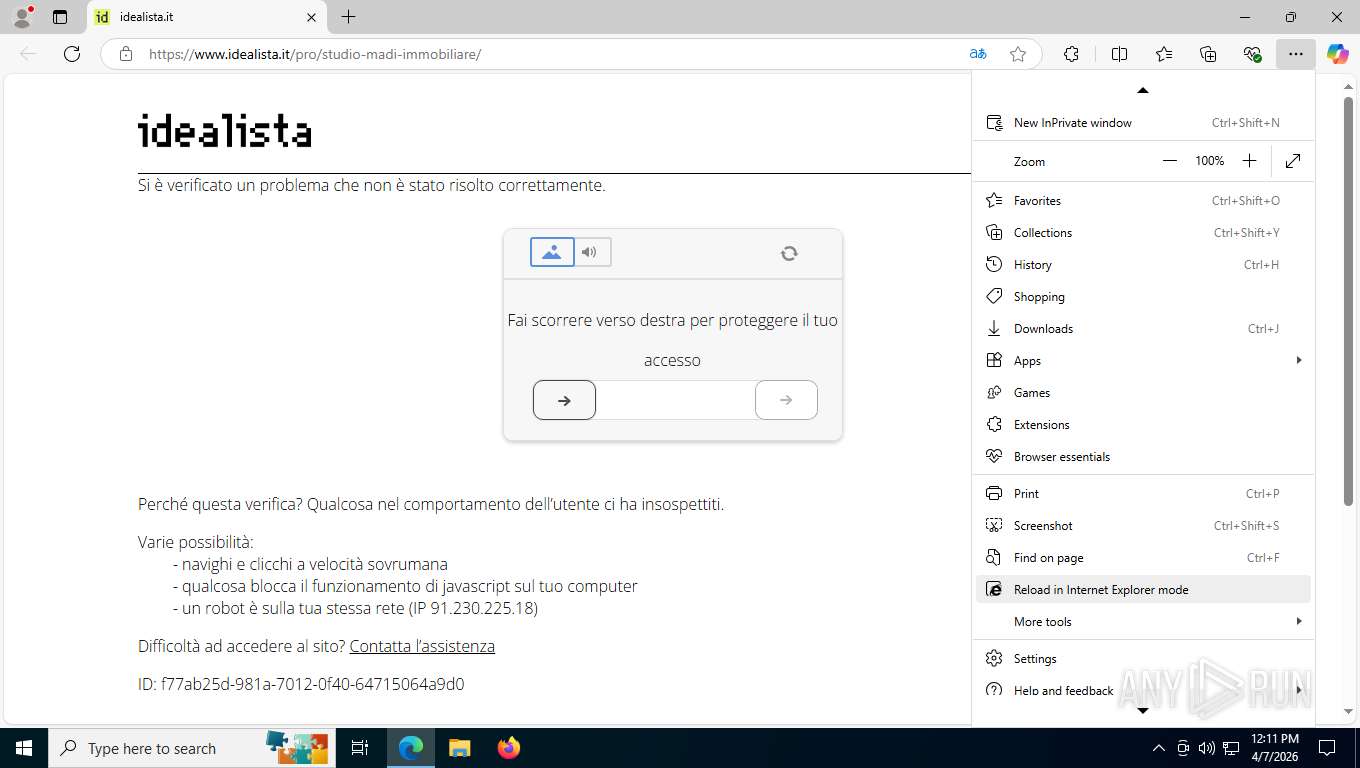Image resolution: width=1360 pixels, height=768 pixels.
Task: Open the notification center icon
Action: coord(1327,748)
